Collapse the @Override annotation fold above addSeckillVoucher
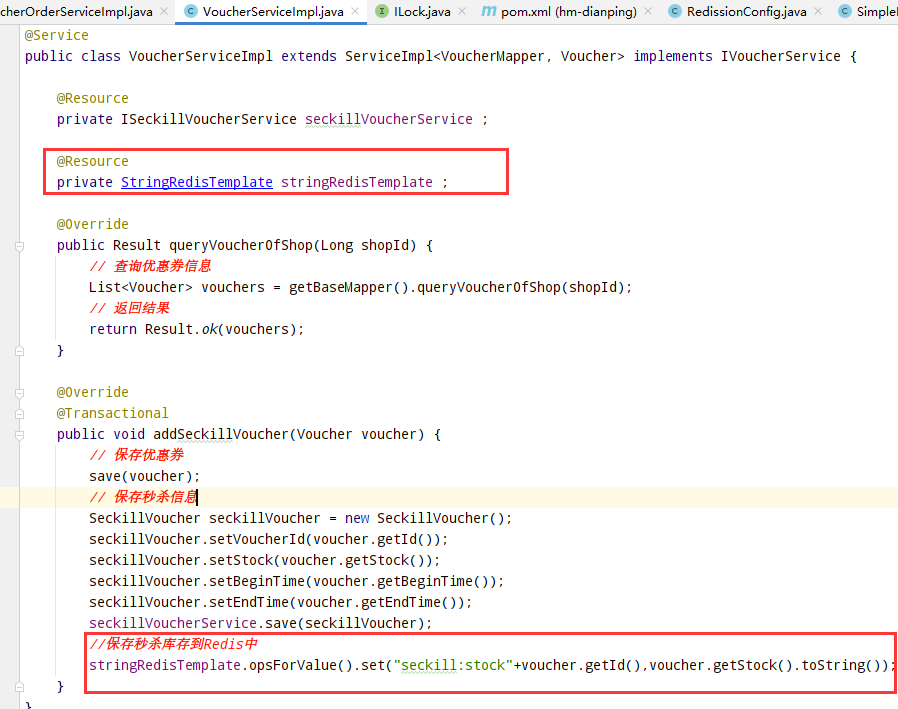Viewport: 898px width, 709px height. coord(19,393)
